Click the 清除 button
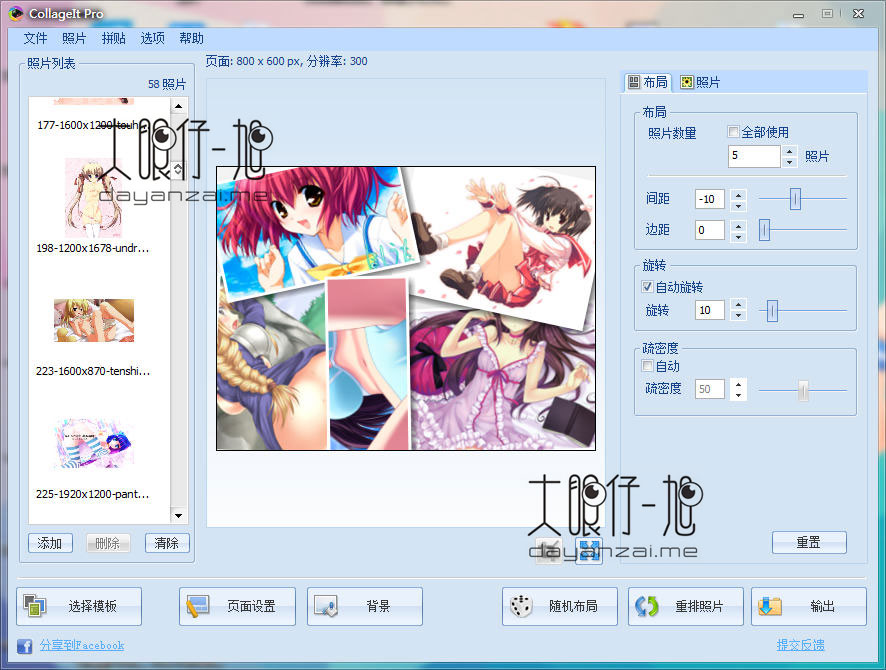The height and width of the screenshot is (670, 886). [x=167, y=543]
